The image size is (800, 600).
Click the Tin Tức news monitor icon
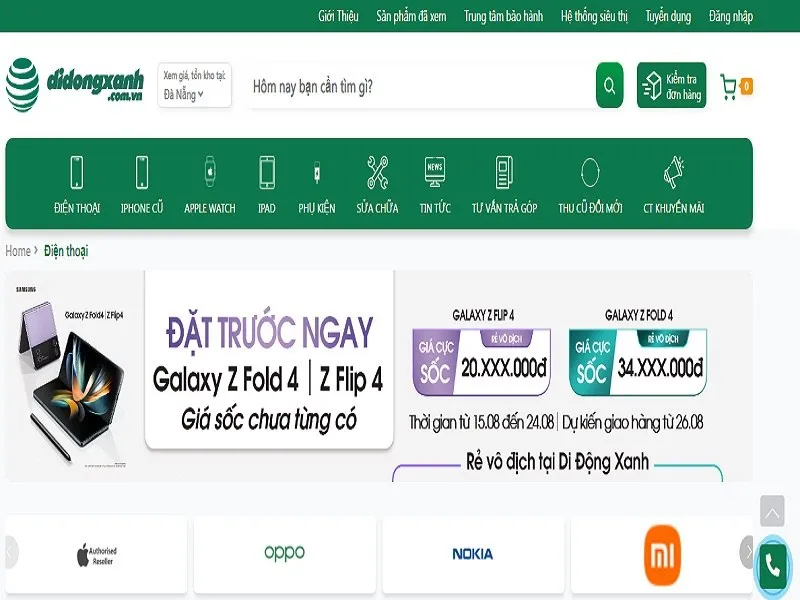pos(435,172)
